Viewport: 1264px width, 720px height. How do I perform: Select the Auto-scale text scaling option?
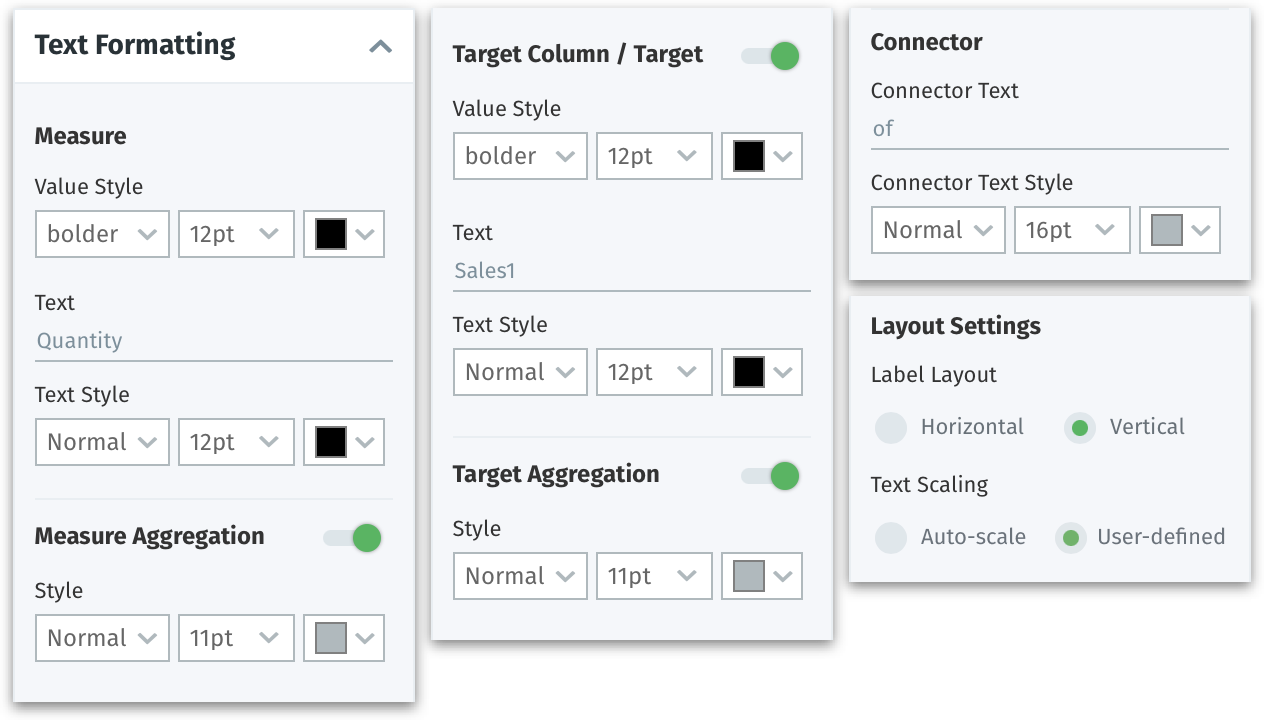(890, 537)
